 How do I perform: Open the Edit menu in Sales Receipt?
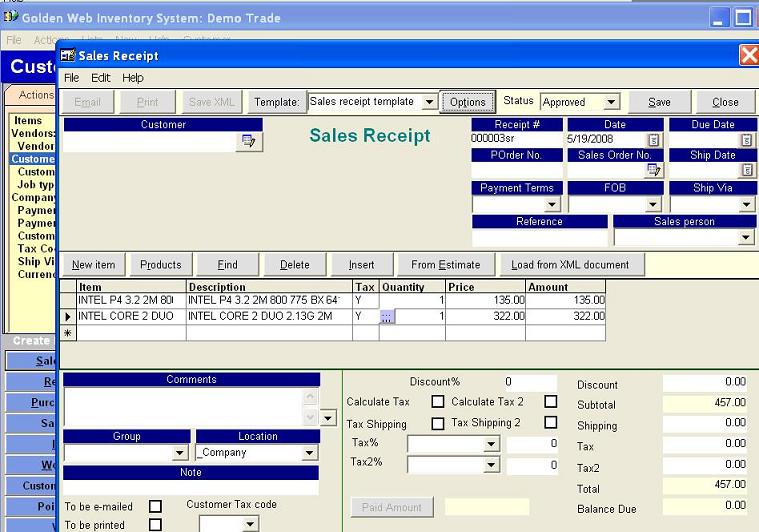pyautogui.click(x=101, y=78)
